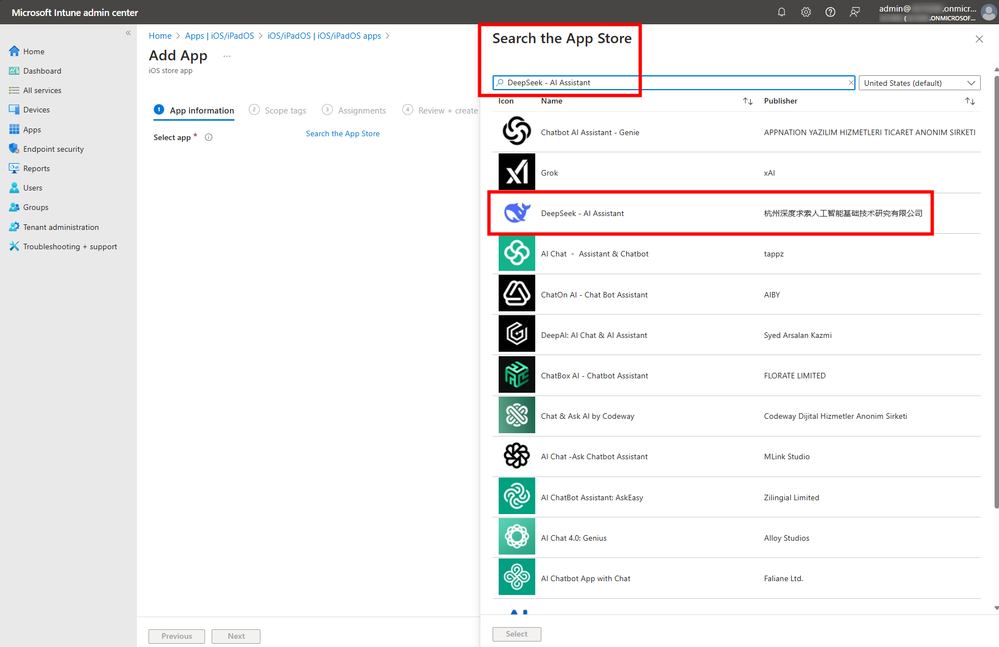Click the Select app info icon
Viewport: 999px width, 647px height.
pyautogui.click(x=208, y=138)
